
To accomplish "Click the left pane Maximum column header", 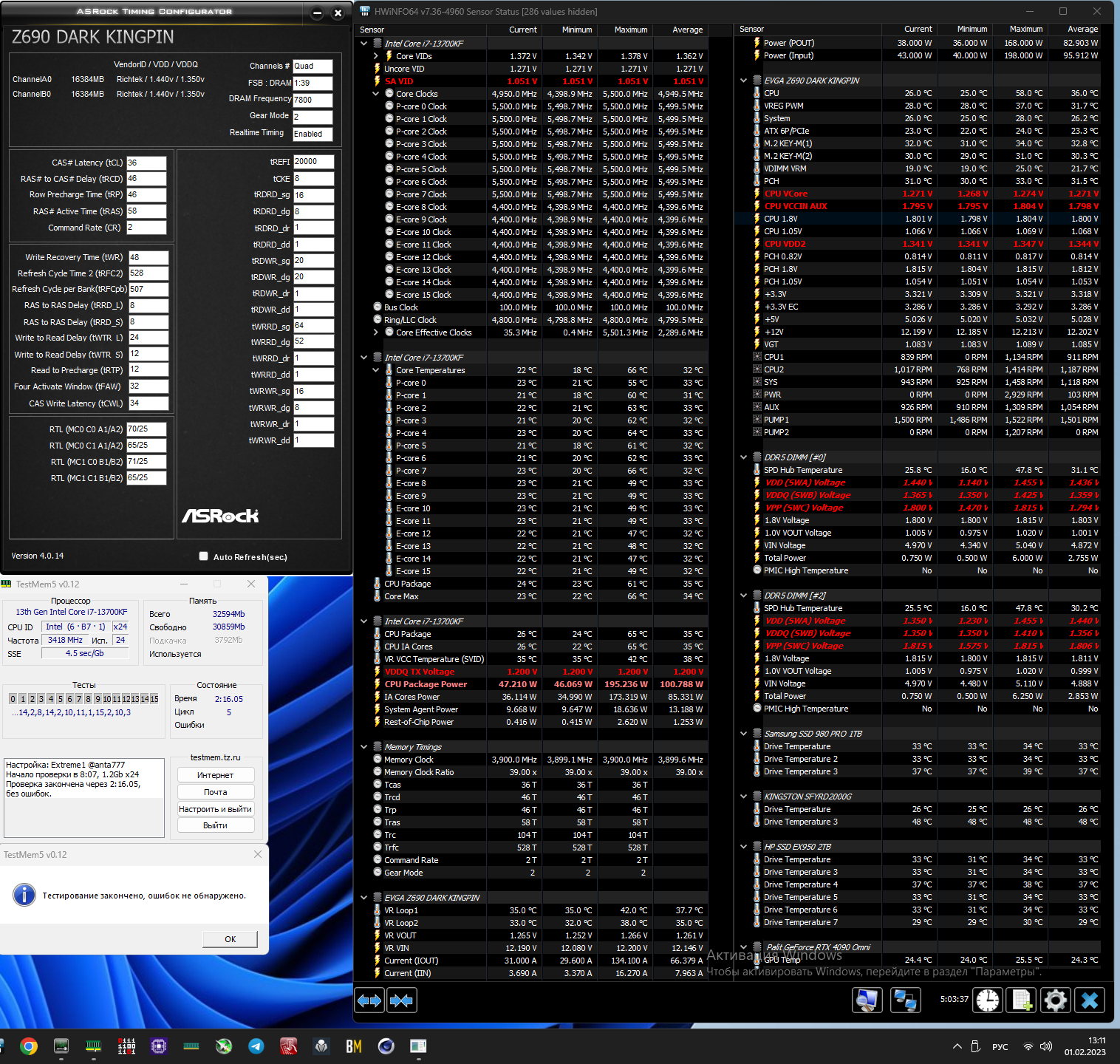I will click(625, 30).
